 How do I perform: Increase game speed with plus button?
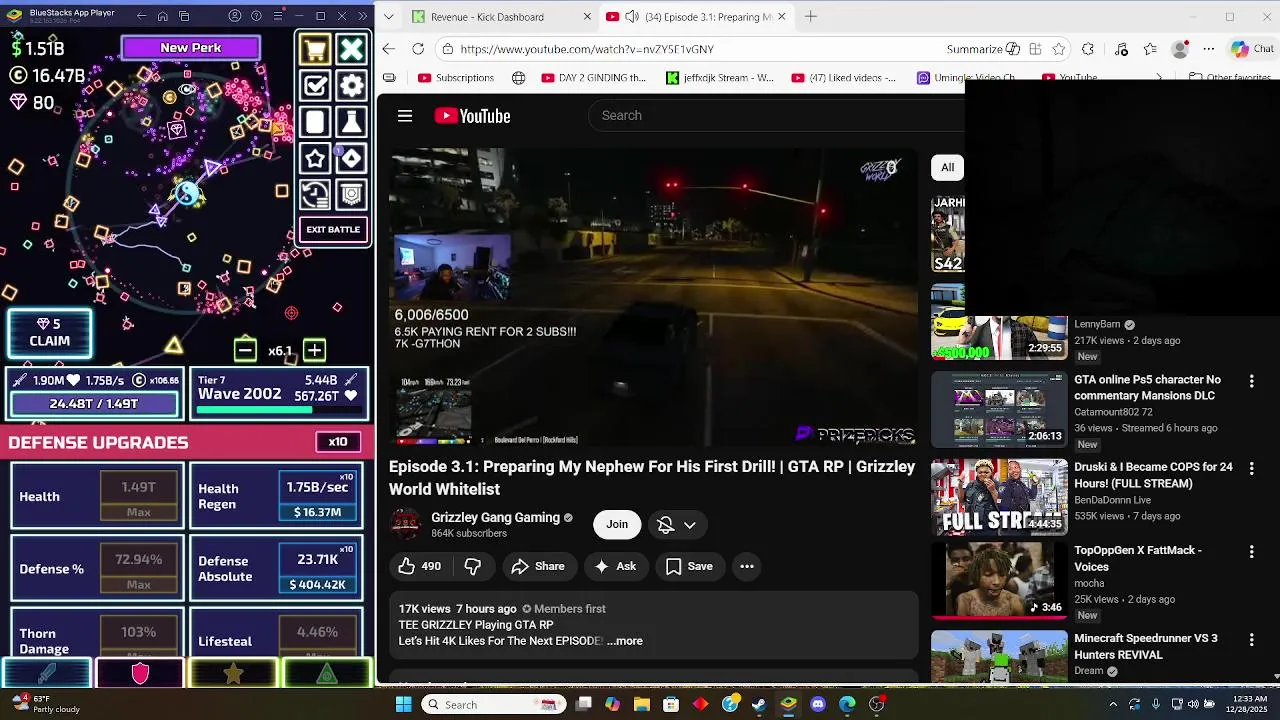pyautogui.click(x=314, y=349)
